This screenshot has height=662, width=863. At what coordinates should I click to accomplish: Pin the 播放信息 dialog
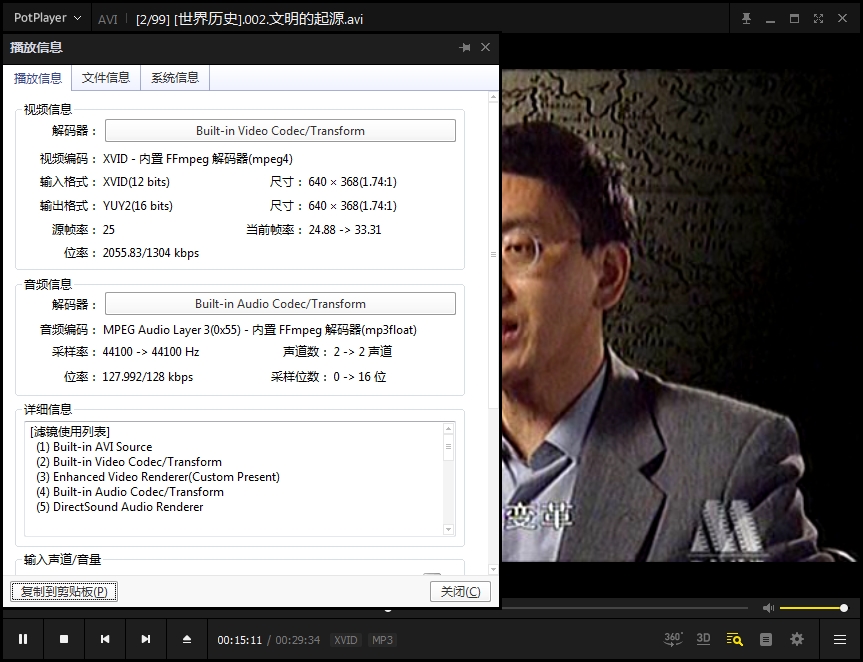pyautogui.click(x=465, y=48)
